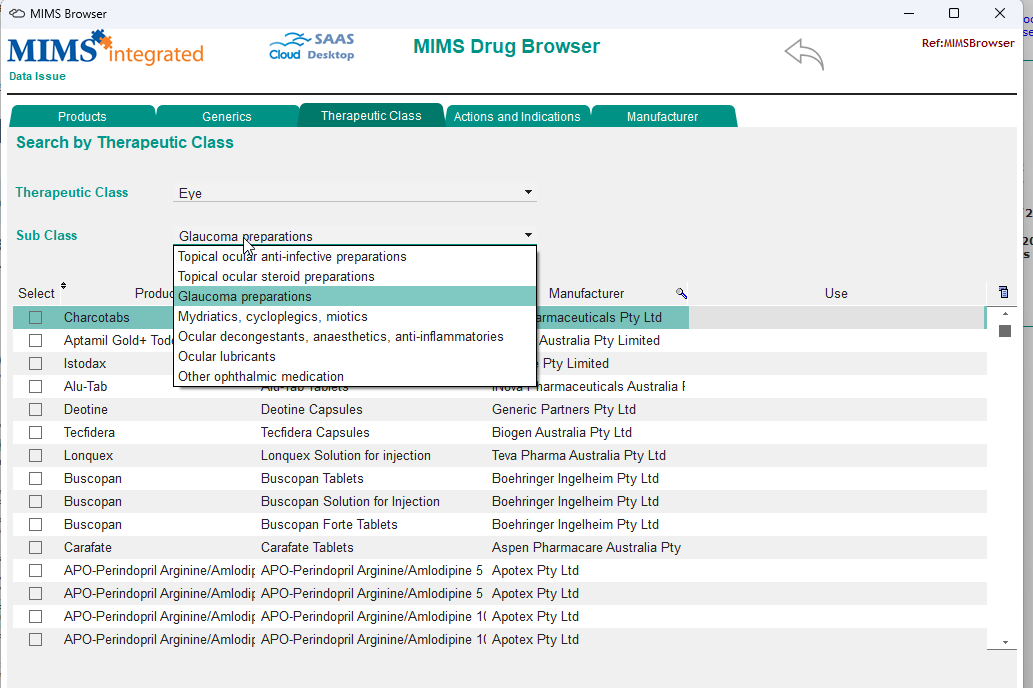Click the Ref:MIMSBrowser link
The height and width of the screenshot is (688, 1033).
968,43
